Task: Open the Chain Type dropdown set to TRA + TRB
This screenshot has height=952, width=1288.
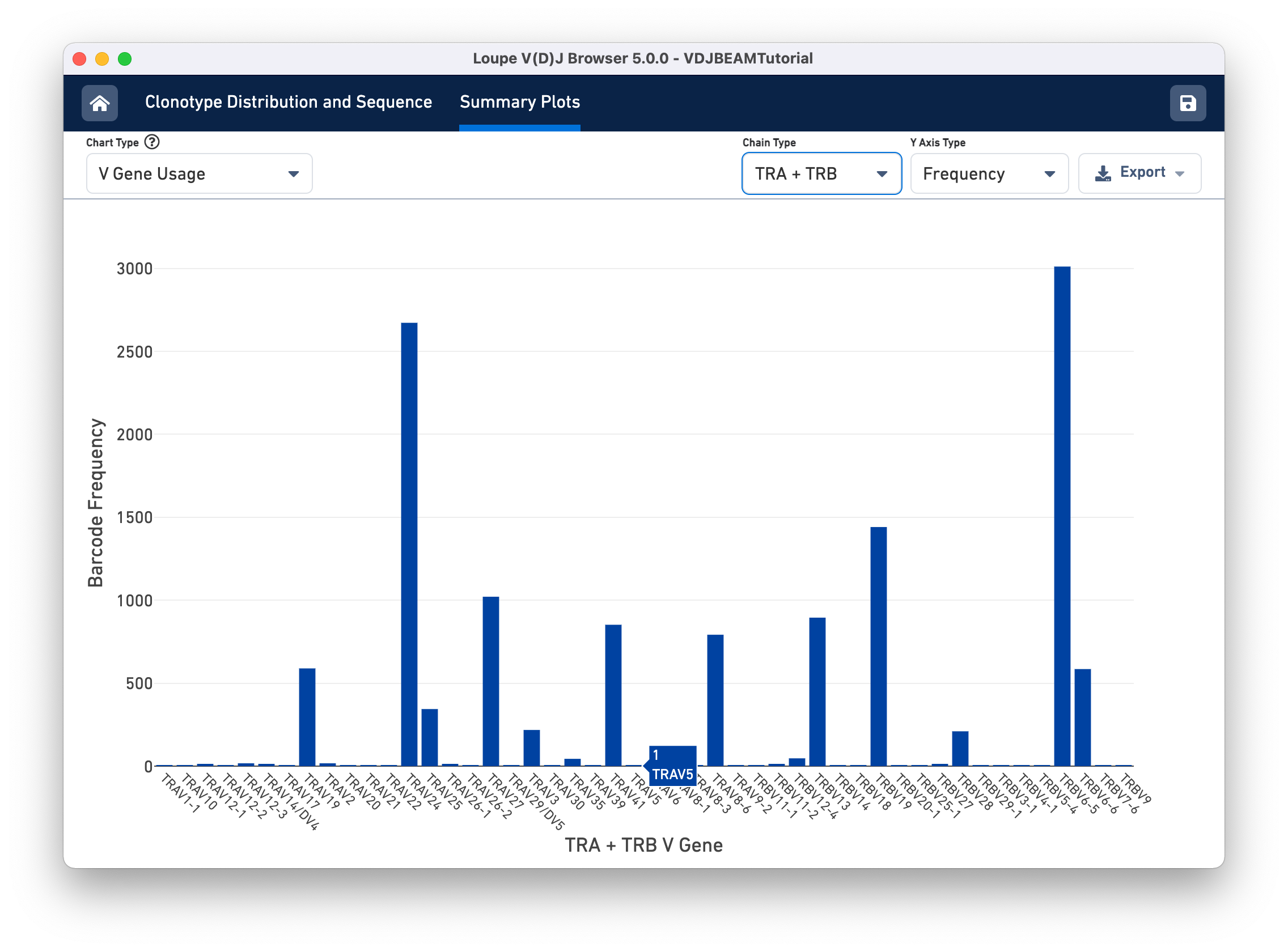Action: tap(821, 173)
